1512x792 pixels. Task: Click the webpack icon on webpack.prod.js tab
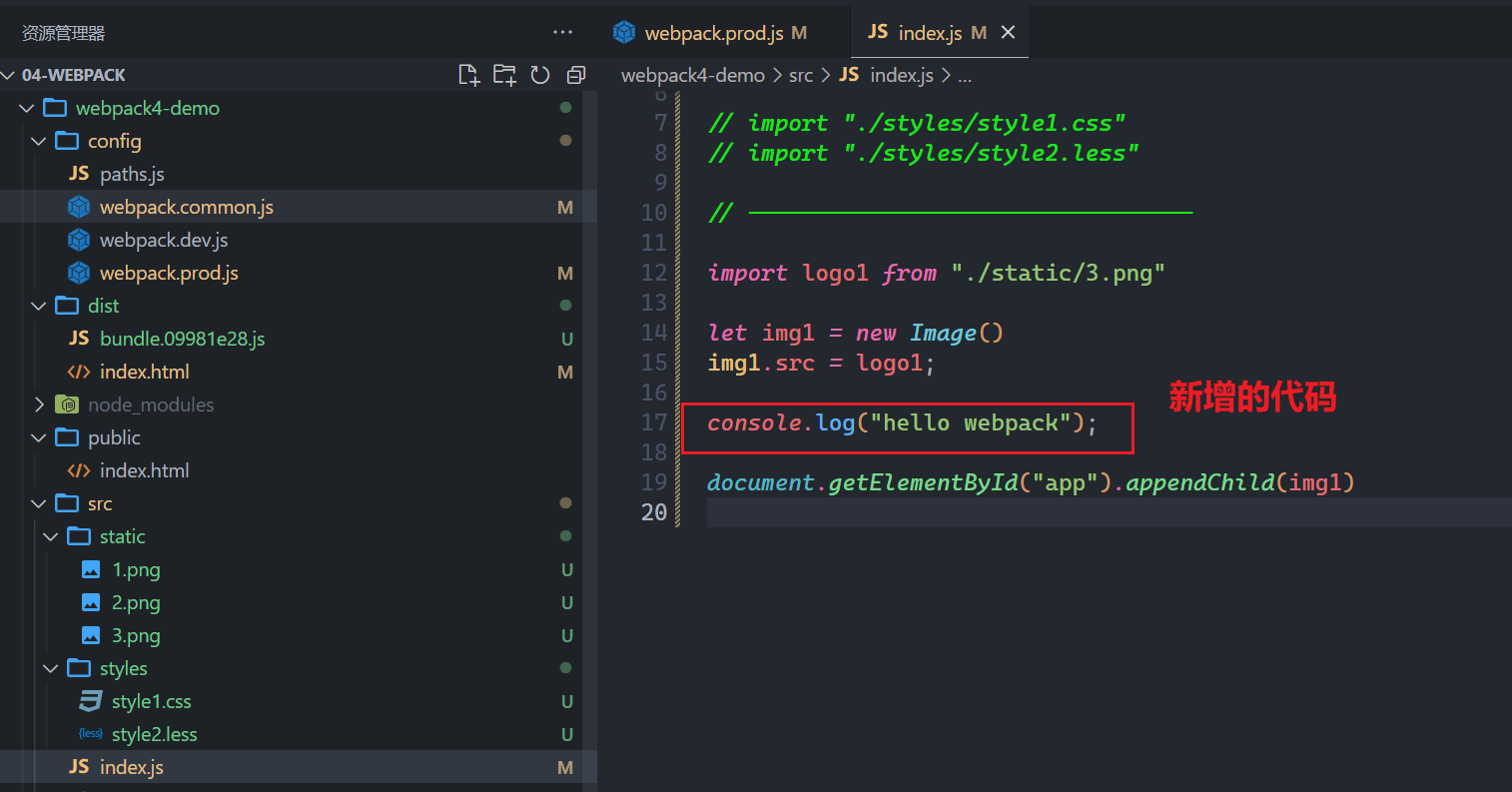[624, 33]
